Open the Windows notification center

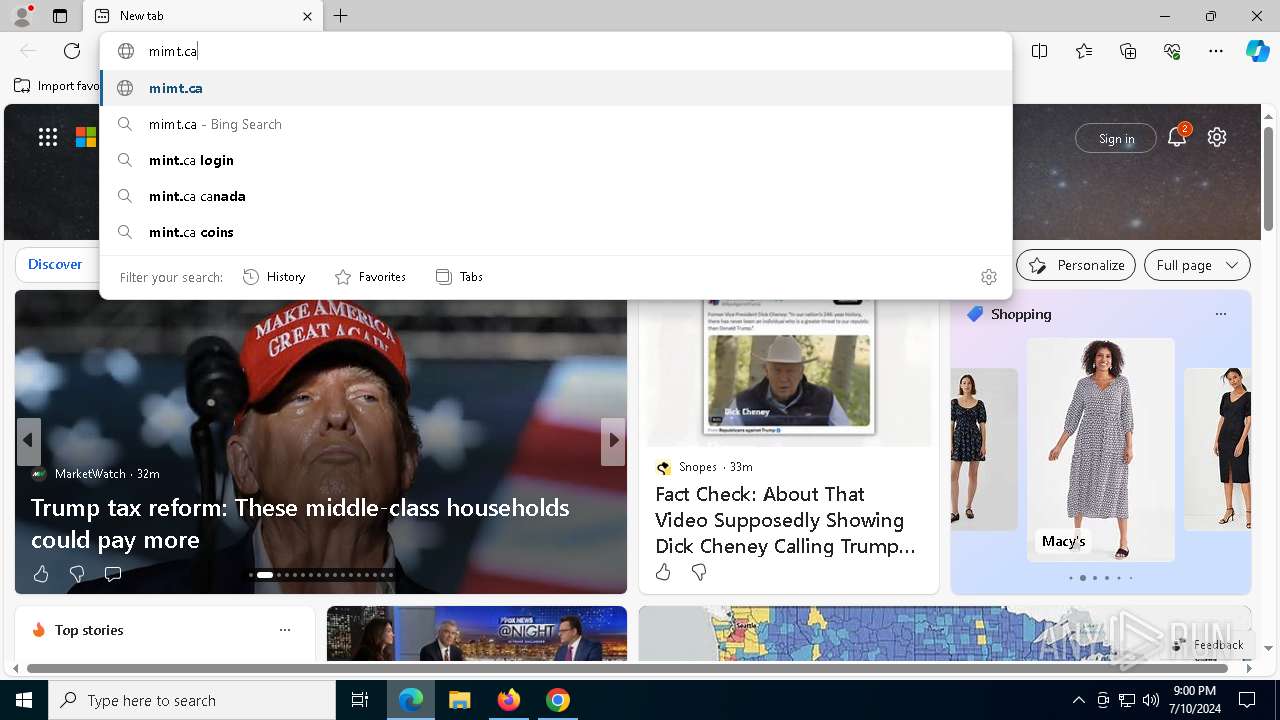(x=1248, y=700)
